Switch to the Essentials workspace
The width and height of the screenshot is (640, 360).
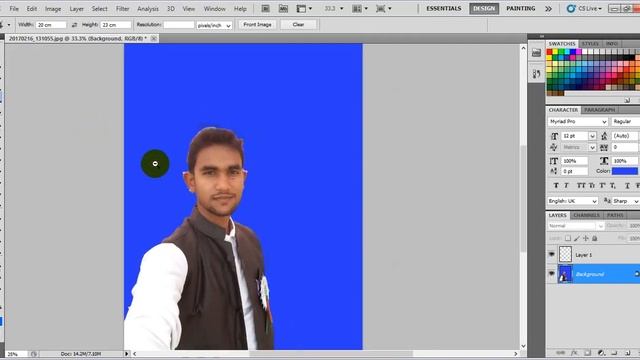click(444, 9)
